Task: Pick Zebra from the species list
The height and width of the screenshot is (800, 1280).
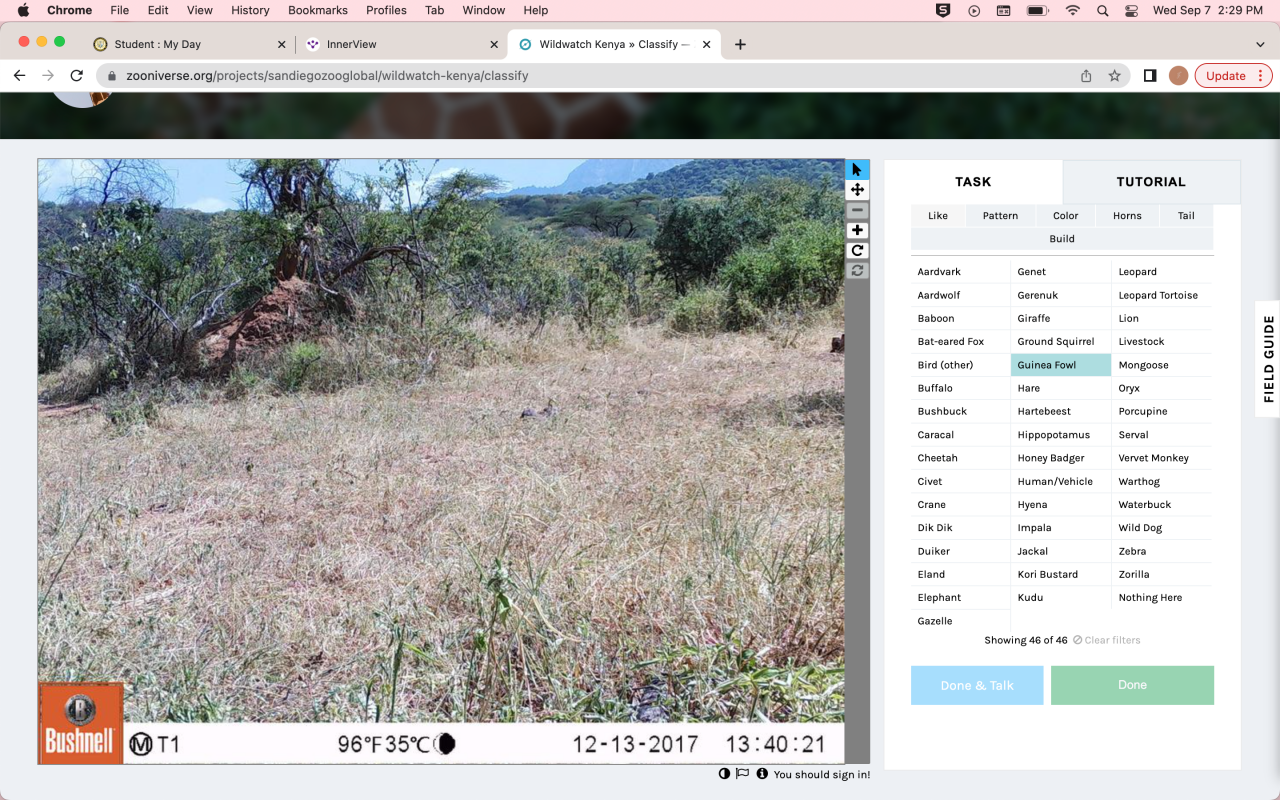Action: [1161, 551]
